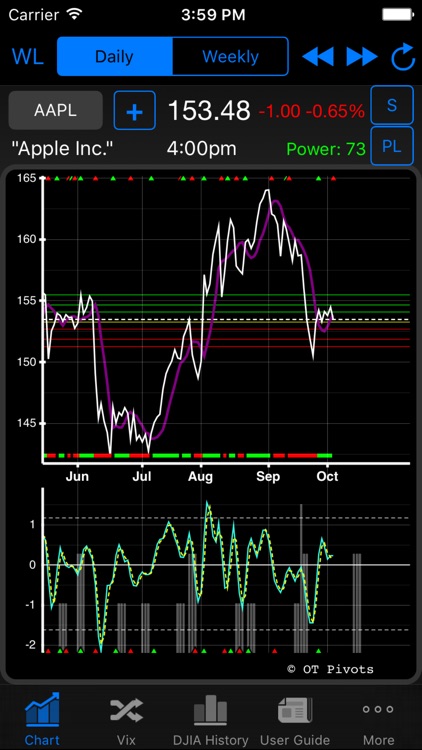Tap the green-red signal bar under chart

(x=188, y=455)
